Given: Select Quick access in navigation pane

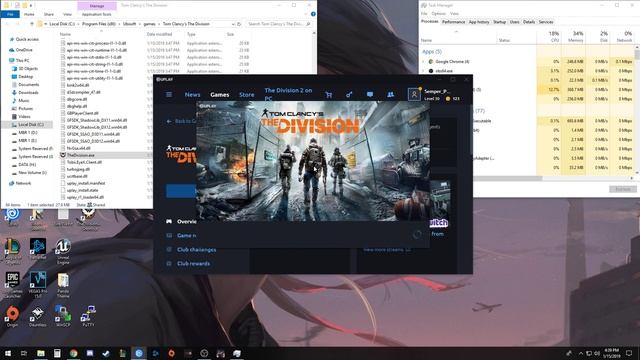Looking at the screenshot, I should (27, 39).
